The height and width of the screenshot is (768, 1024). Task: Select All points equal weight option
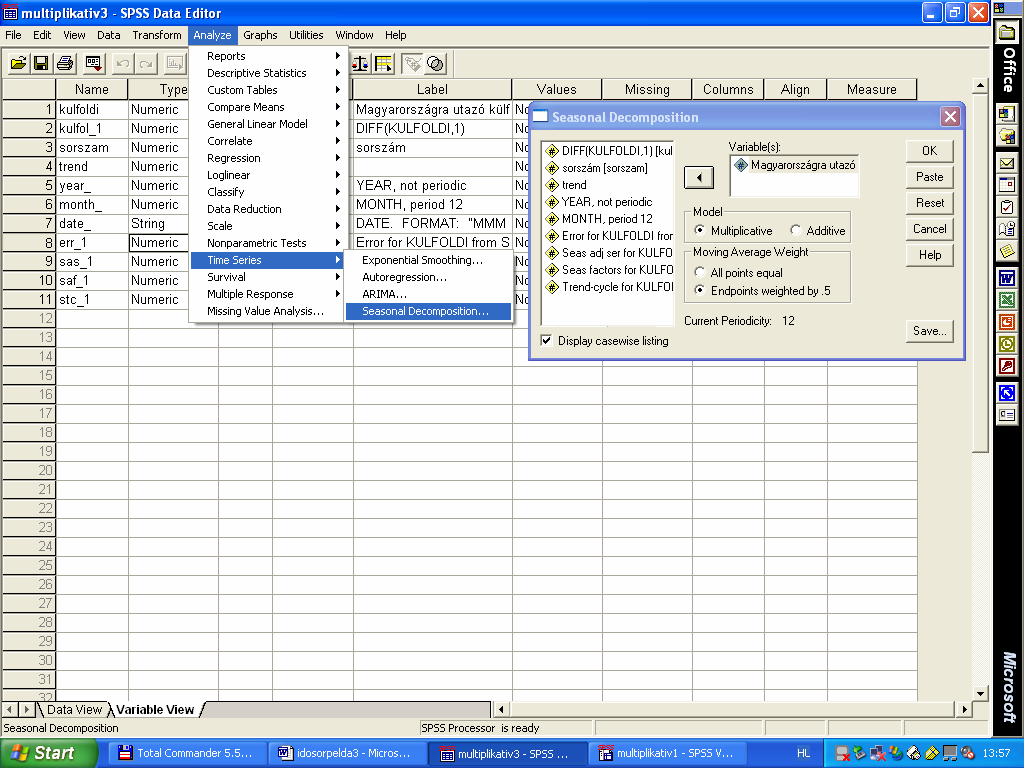[699, 272]
